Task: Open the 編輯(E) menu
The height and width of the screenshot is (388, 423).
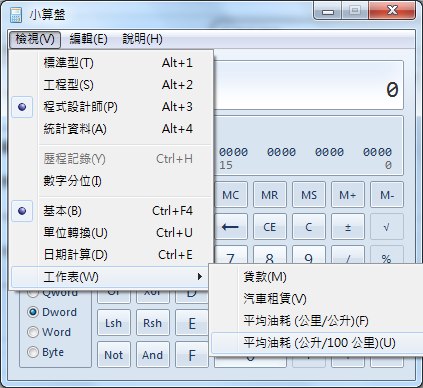Action: pyautogui.click(x=88, y=39)
